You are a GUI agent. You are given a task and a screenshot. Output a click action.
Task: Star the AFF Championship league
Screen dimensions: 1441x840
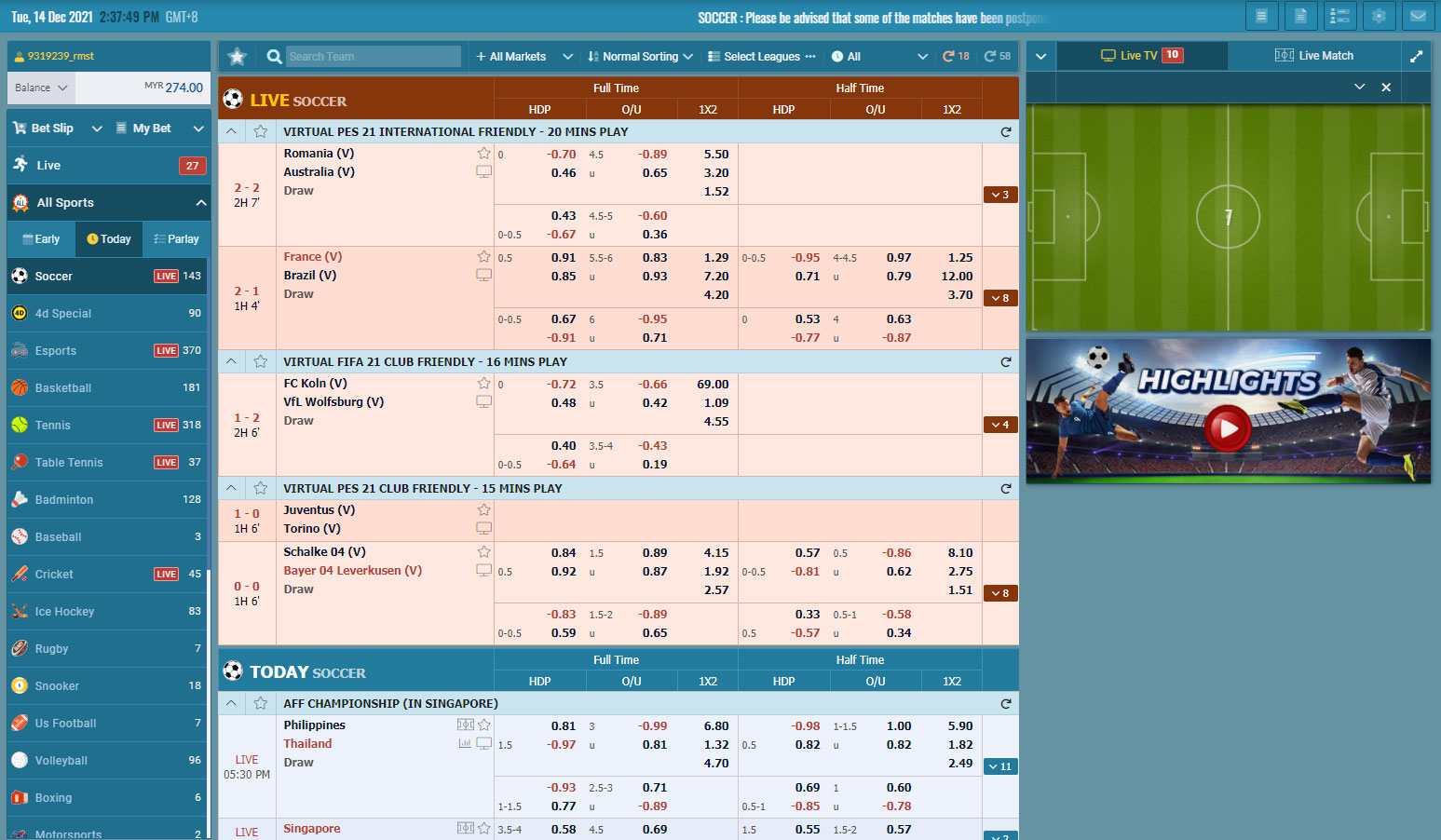pos(261,703)
